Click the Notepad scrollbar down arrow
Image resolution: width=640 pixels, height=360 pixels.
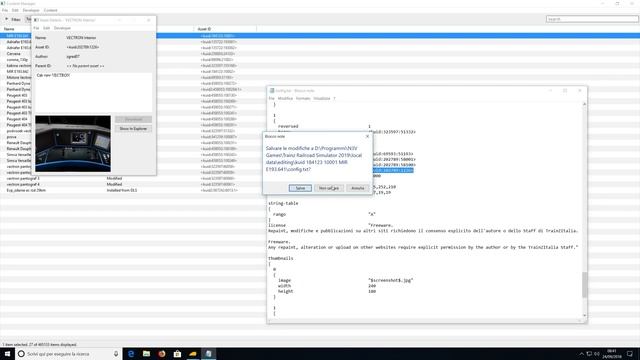pyautogui.click(x=584, y=316)
